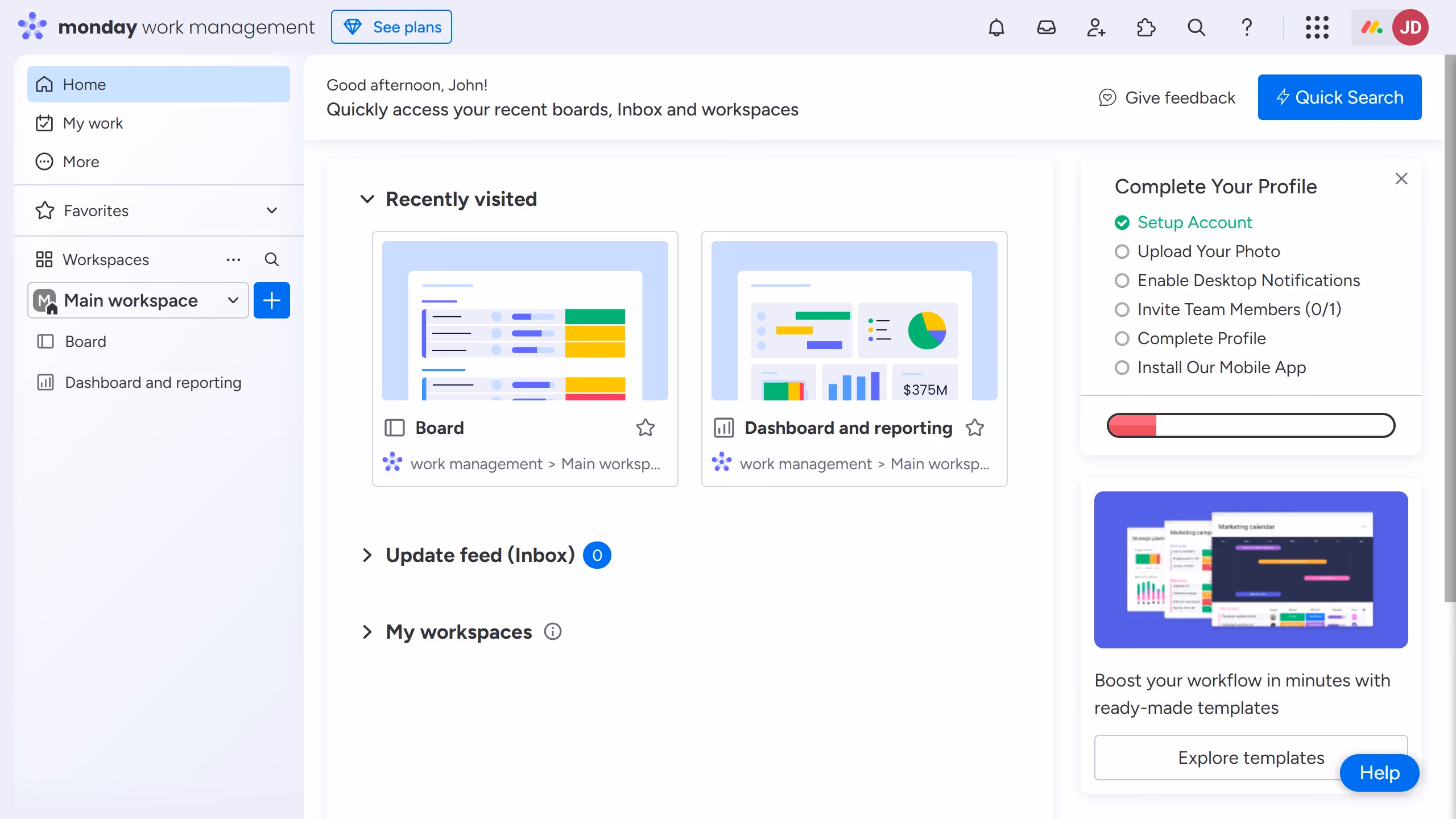Click the page vertical scrollbar
This screenshot has width=1456, height=819.
tap(1450, 329)
